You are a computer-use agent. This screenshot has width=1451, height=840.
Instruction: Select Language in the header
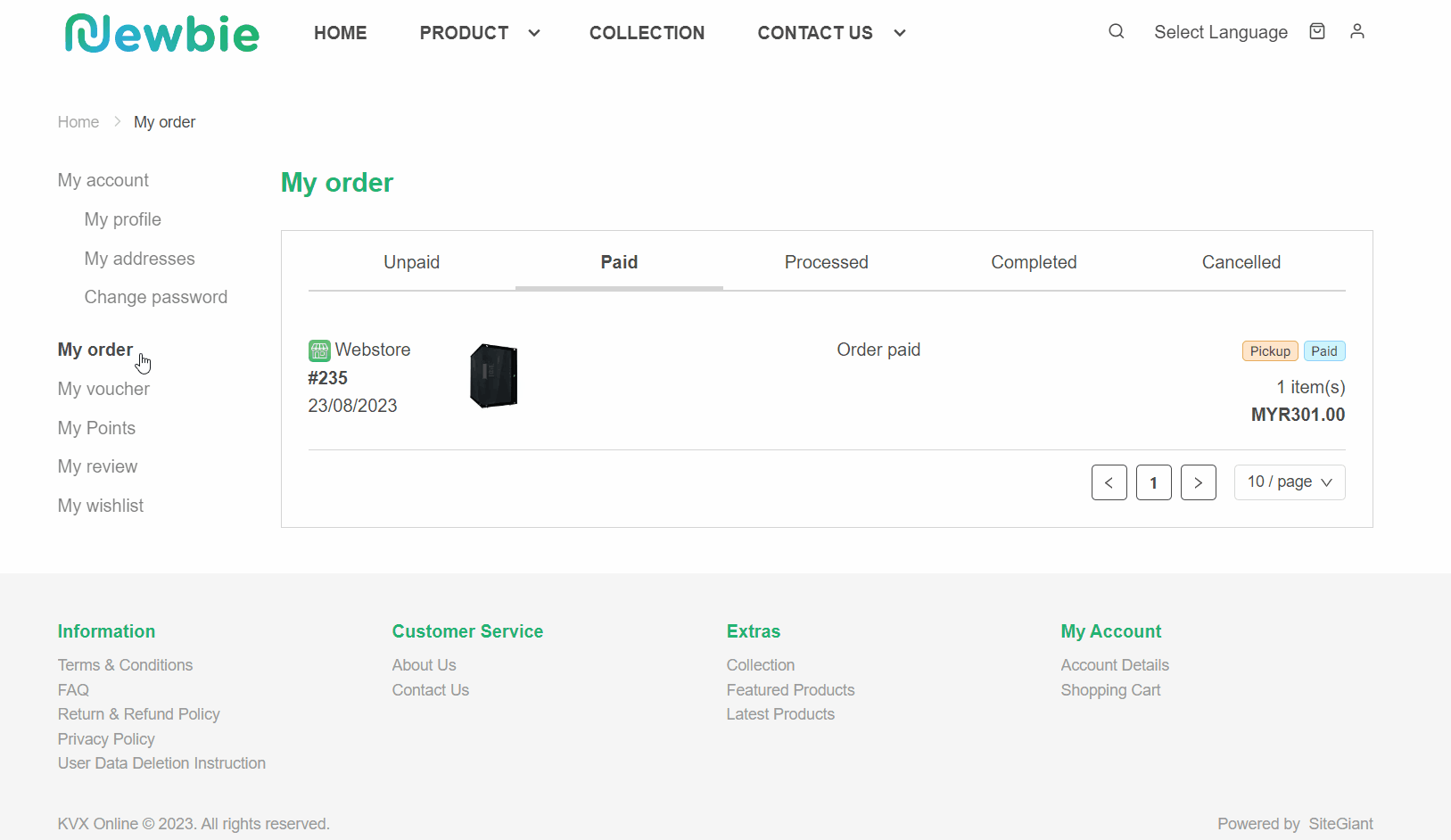click(x=1221, y=32)
